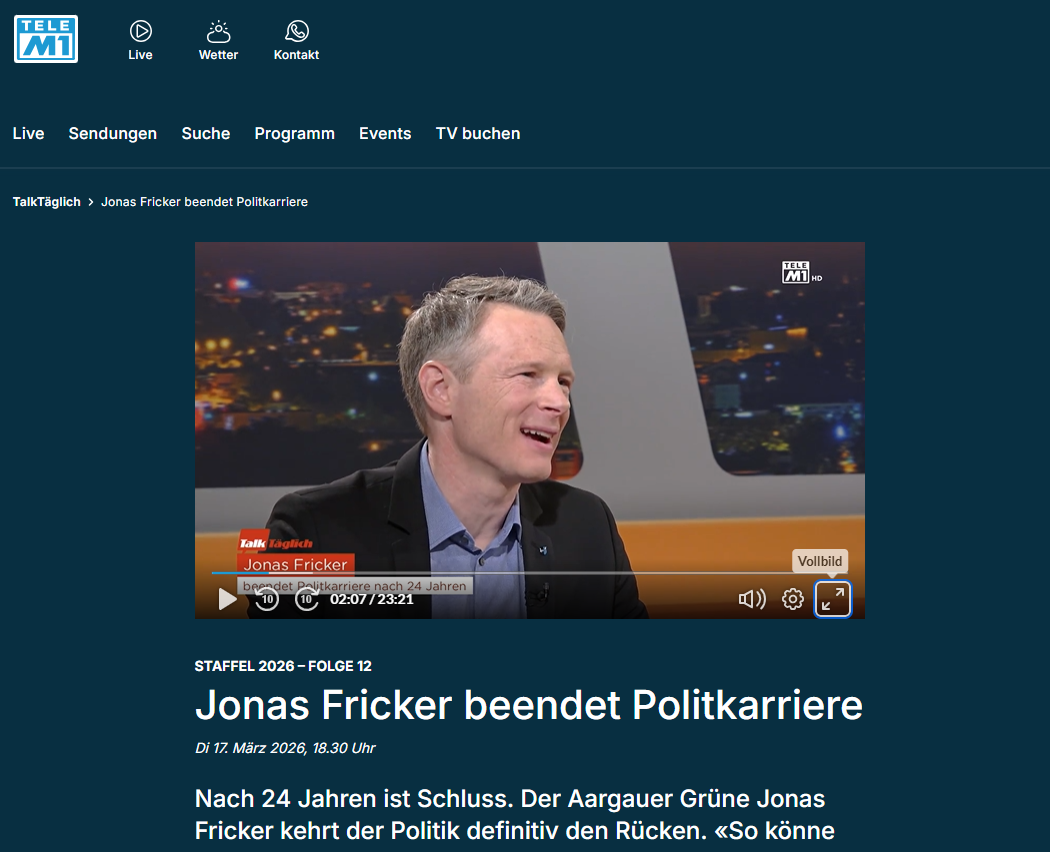The width and height of the screenshot is (1050, 852).
Task: Go to the TalkTäglich breadcrumb link
Action: pos(46,202)
